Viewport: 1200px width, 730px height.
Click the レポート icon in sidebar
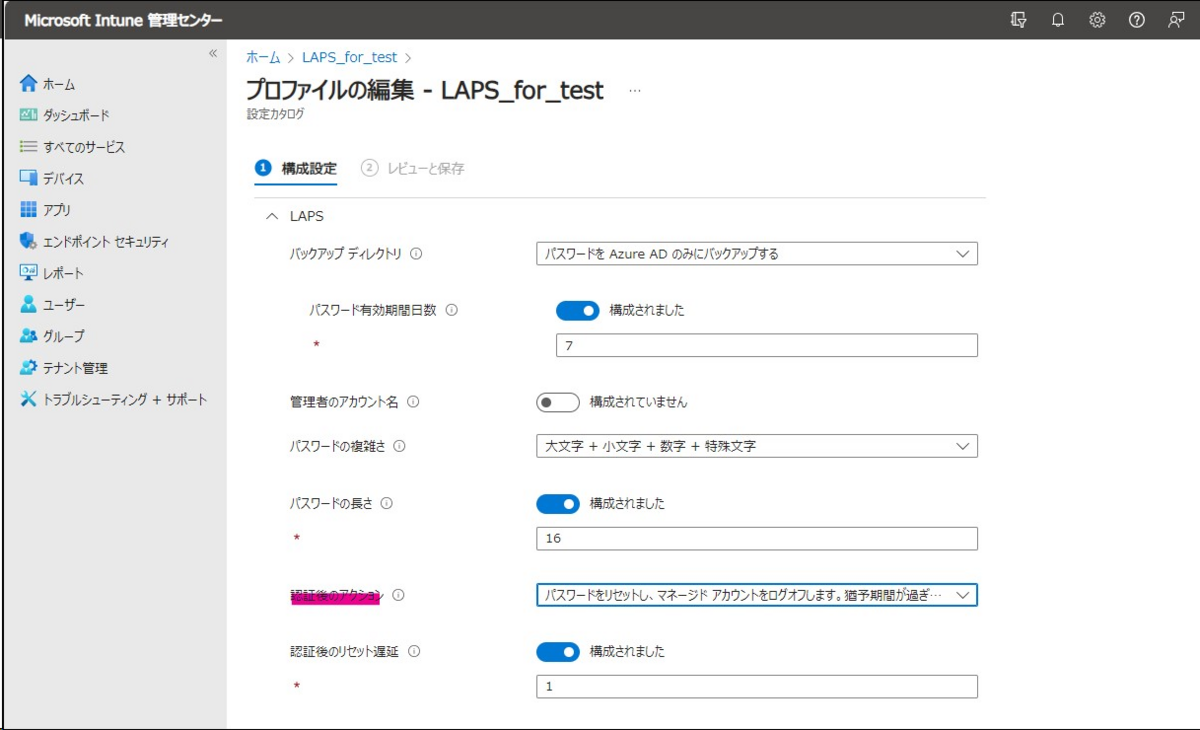[x=28, y=273]
